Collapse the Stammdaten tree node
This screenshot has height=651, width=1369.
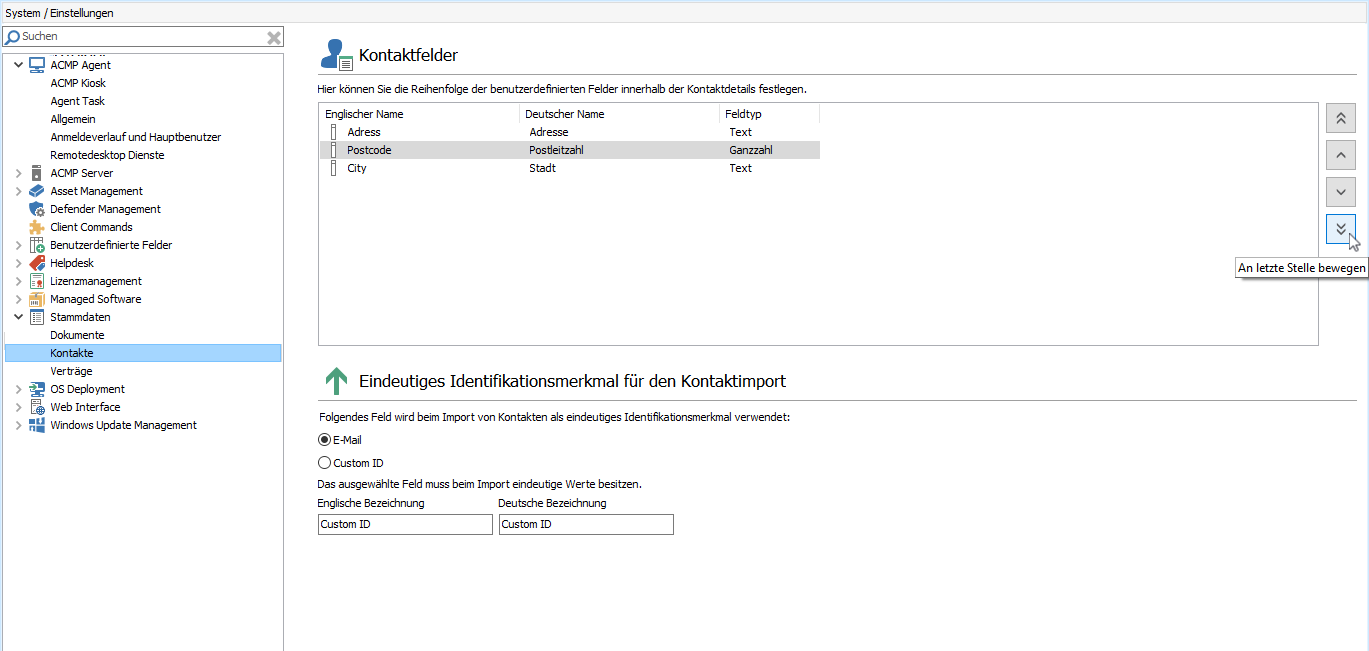point(18,317)
